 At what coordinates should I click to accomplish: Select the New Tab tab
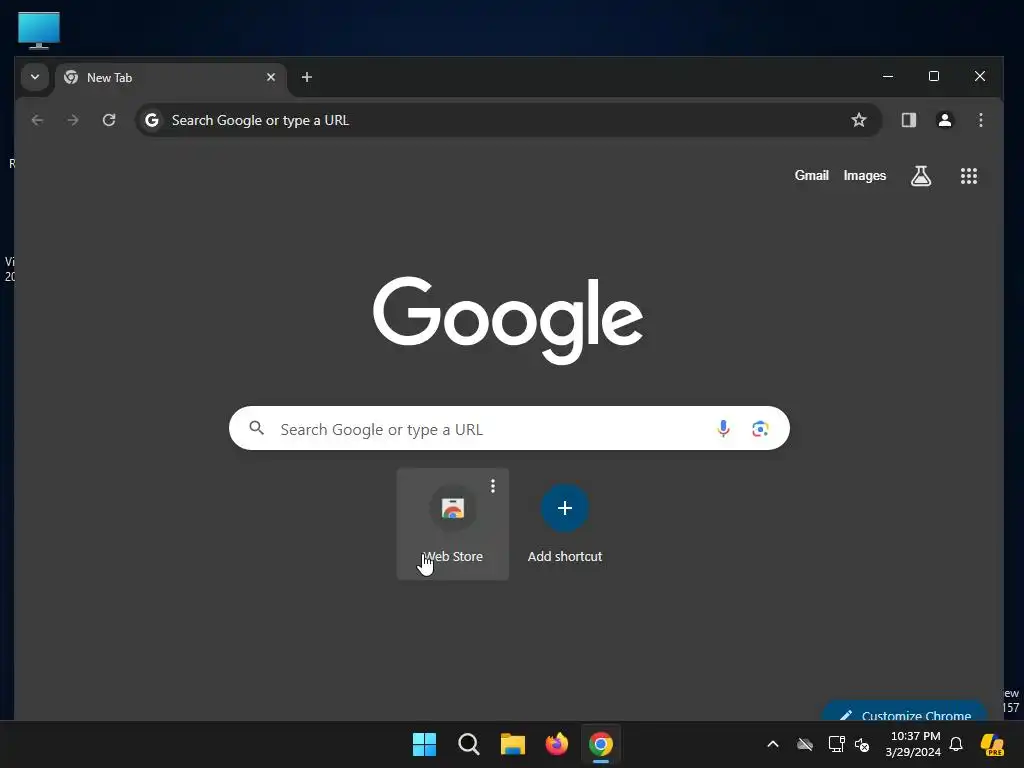coord(170,78)
